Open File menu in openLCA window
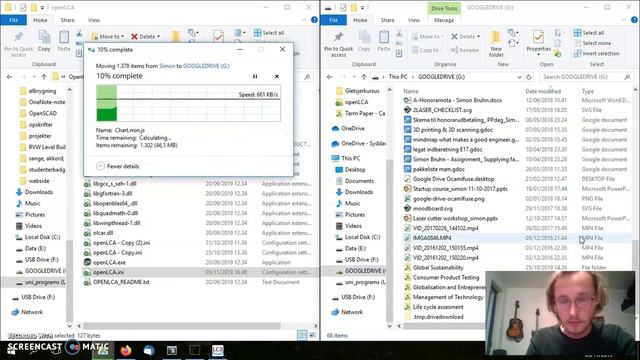The width and height of the screenshot is (640, 360). 13,20
